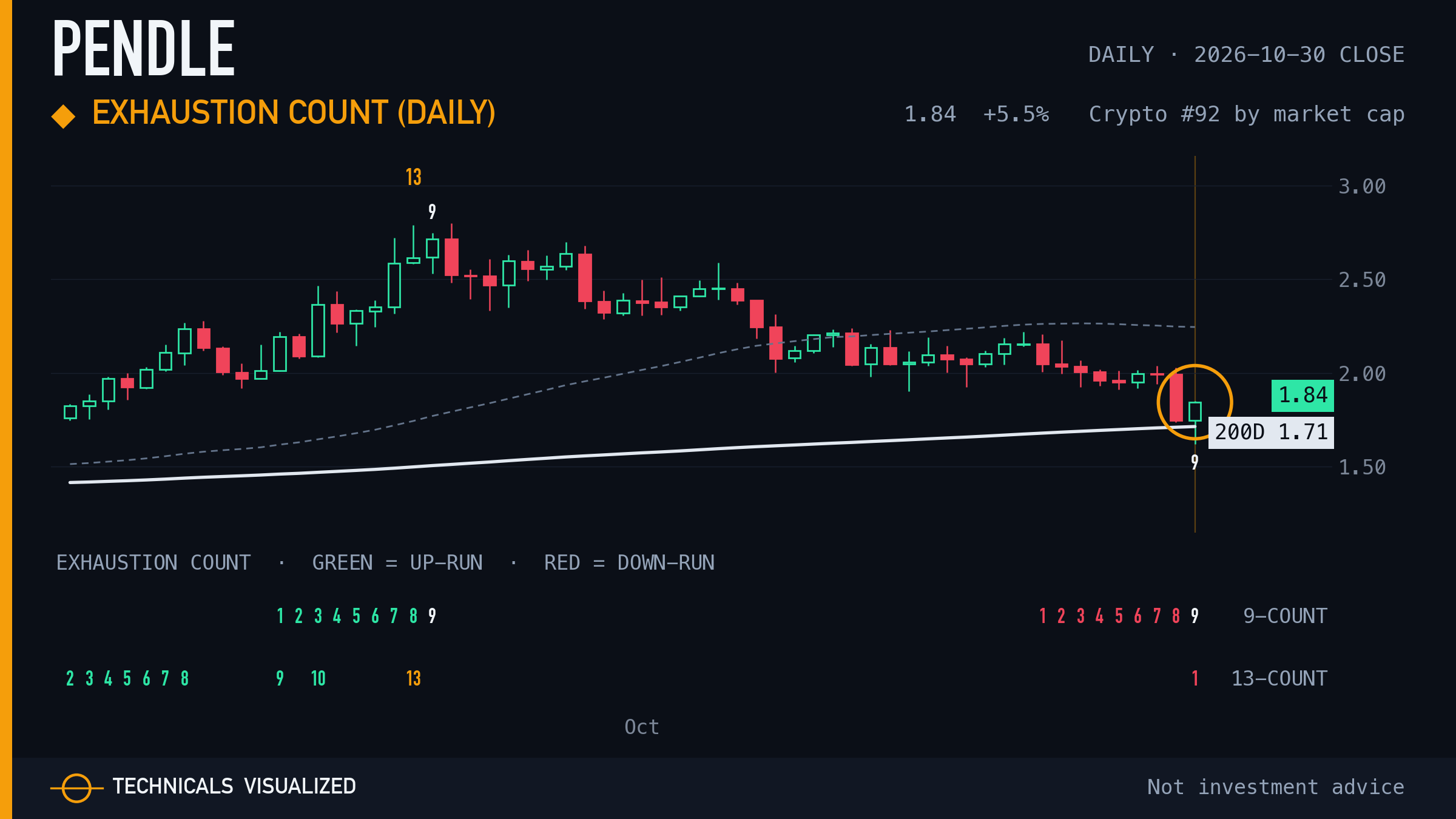Click the 13-COUNT row label
The image size is (1456, 819).
1279,678
